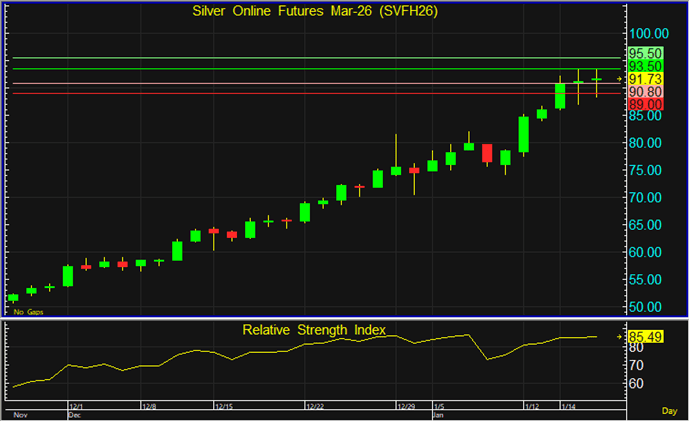Click the 12/15 date on the time axis
Screen dimensions: 690x422
click(x=224, y=406)
